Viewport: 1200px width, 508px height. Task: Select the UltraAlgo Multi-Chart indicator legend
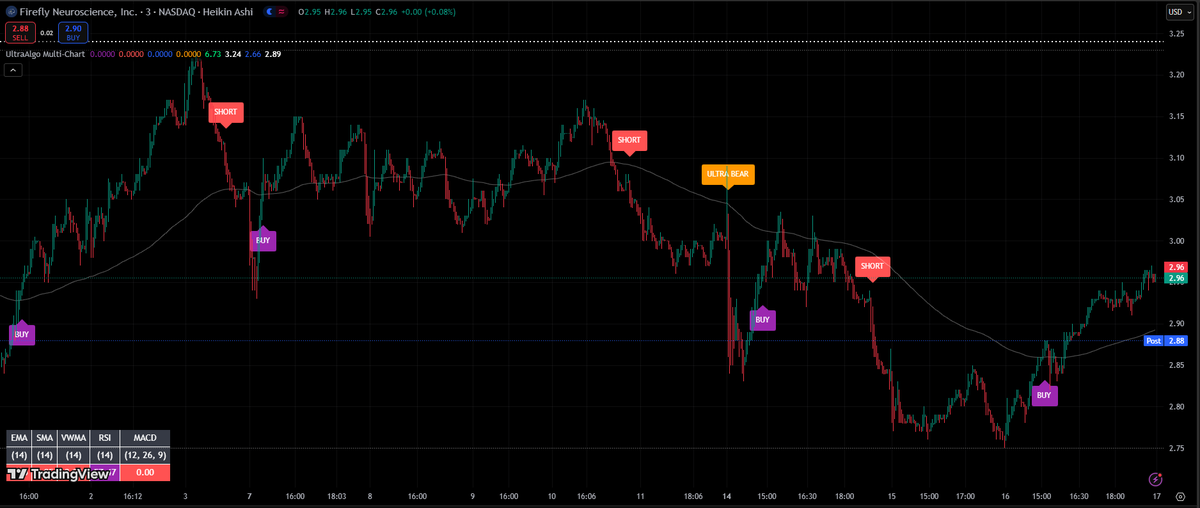[x=44, y=54]
